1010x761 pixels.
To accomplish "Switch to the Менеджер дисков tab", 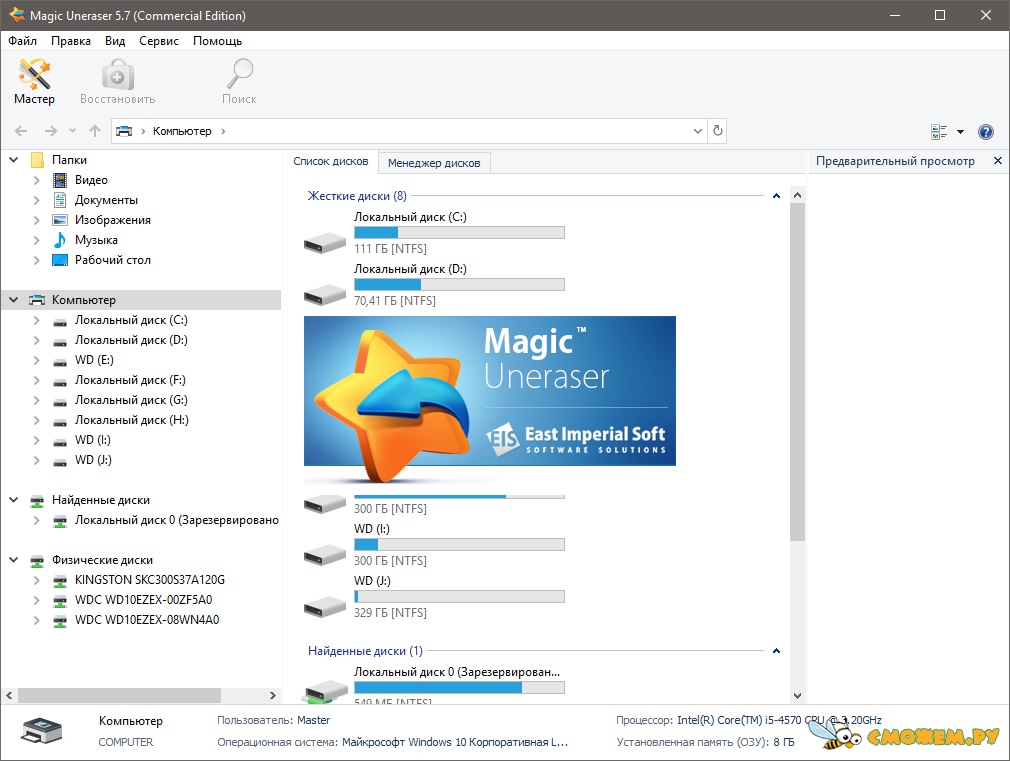I will pos(434,163).
